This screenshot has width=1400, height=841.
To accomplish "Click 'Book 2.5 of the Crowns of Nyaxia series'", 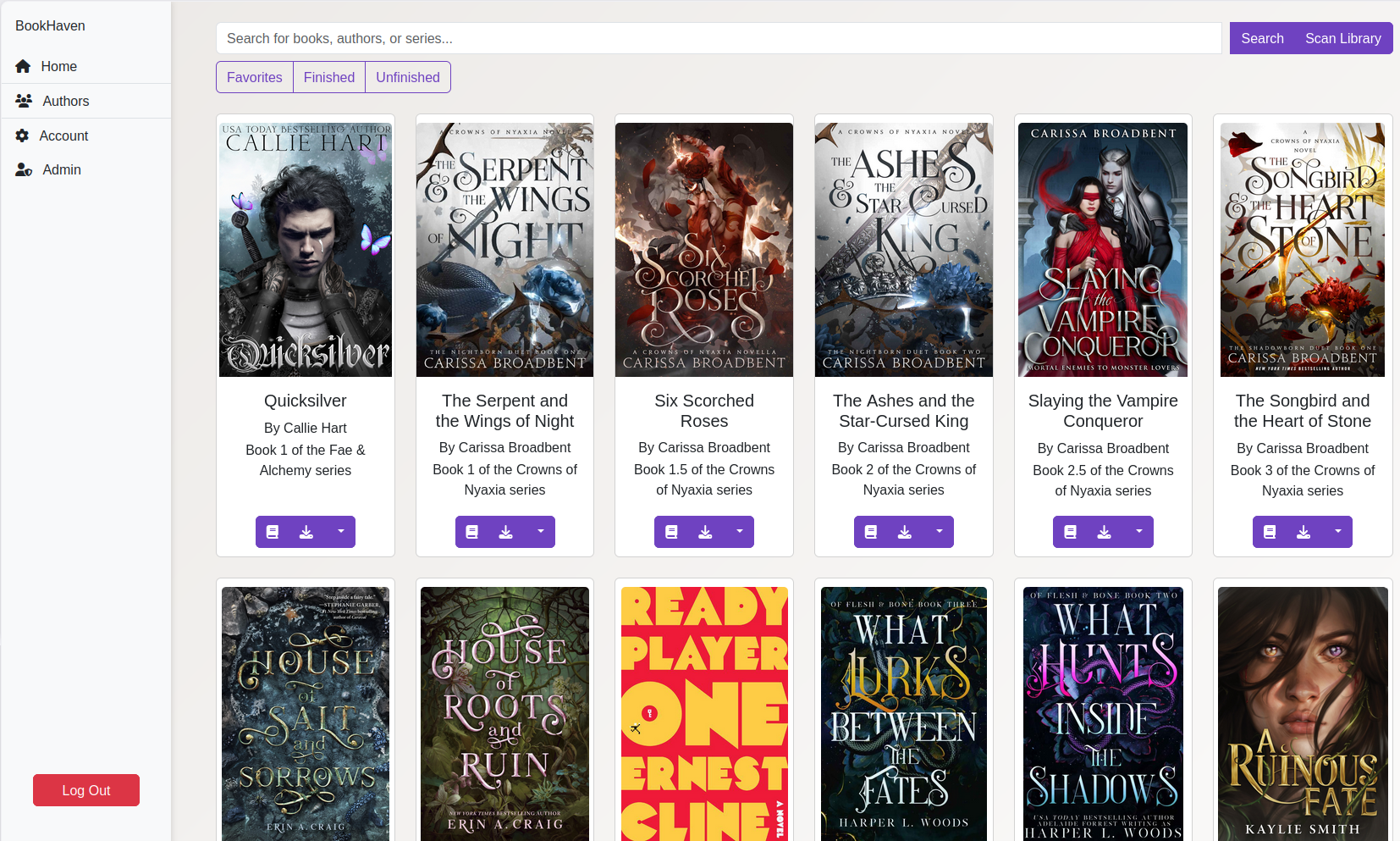I will coord(1103,480).
